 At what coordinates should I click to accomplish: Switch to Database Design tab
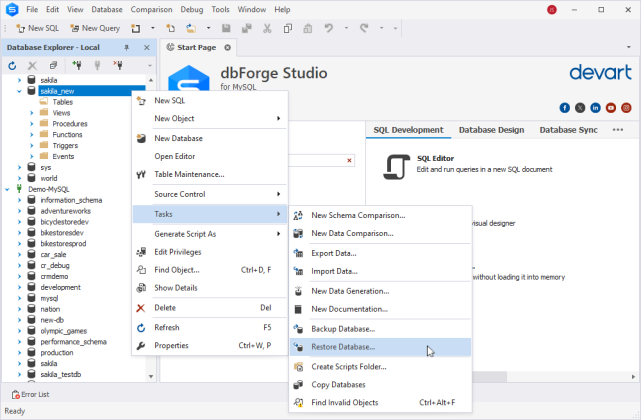490,130
